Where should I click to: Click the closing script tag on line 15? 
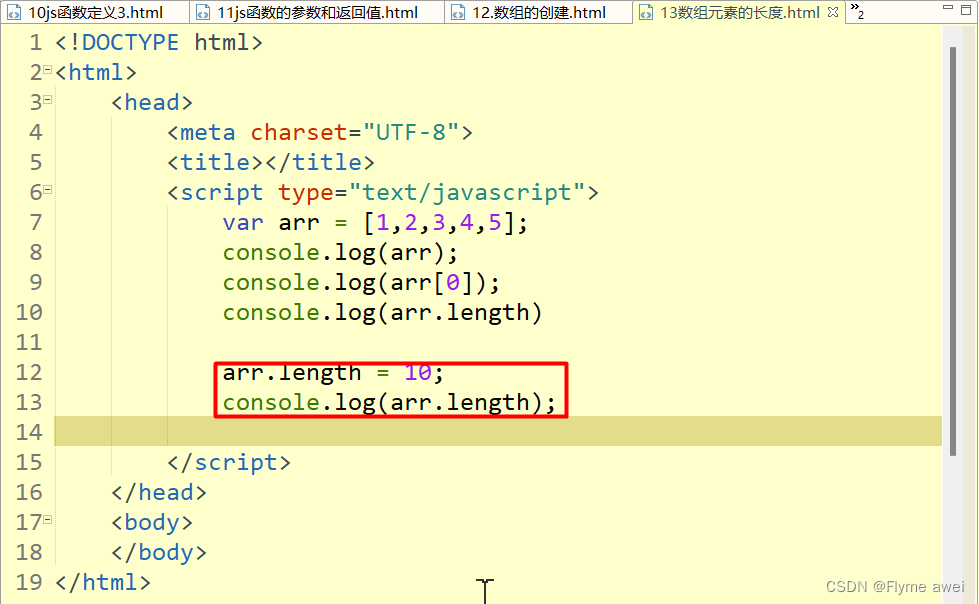229,462
